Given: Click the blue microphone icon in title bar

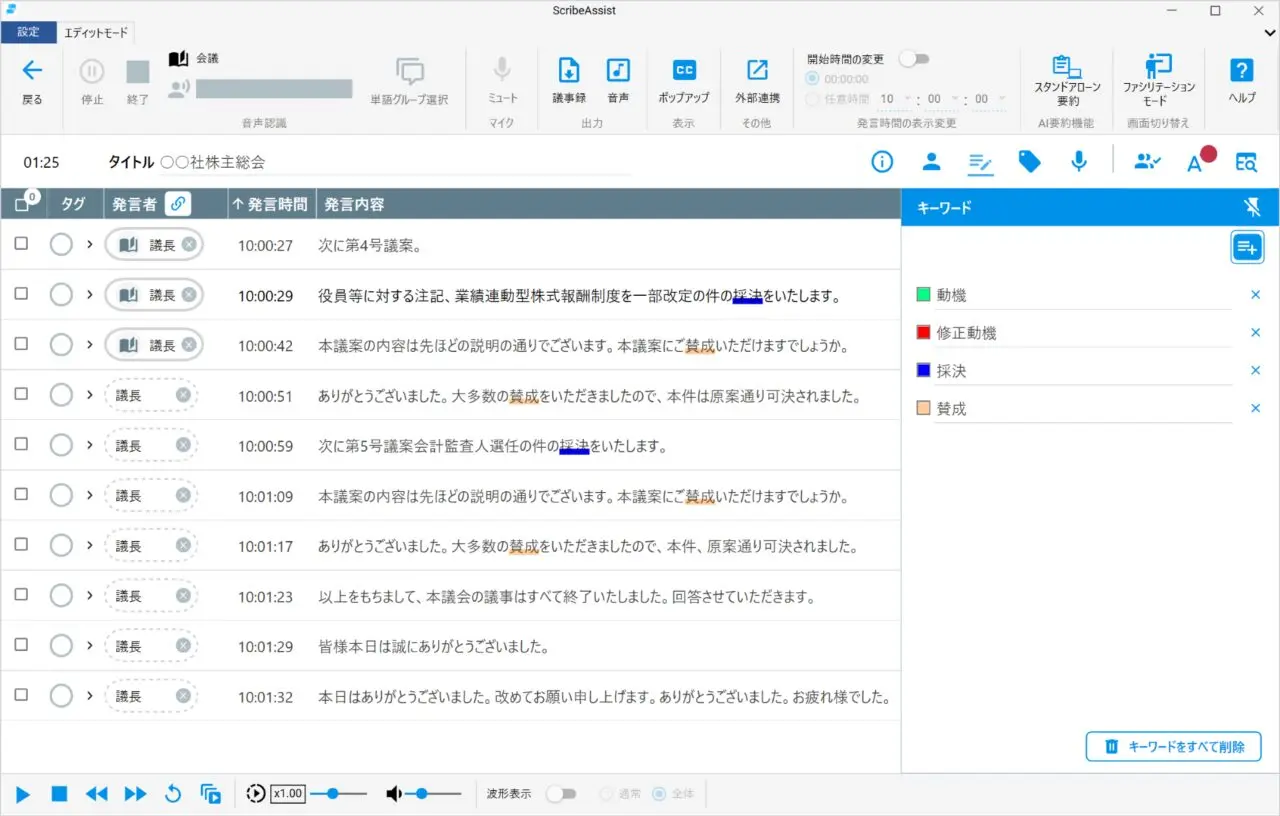Looking at the screenshot, I should (1078, 162).
